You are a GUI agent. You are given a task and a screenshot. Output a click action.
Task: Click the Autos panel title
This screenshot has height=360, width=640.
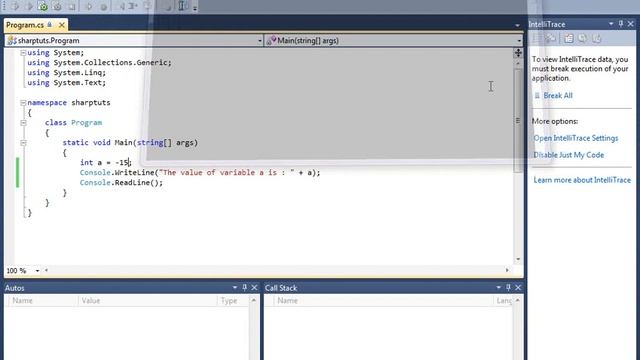pos(15,288)
